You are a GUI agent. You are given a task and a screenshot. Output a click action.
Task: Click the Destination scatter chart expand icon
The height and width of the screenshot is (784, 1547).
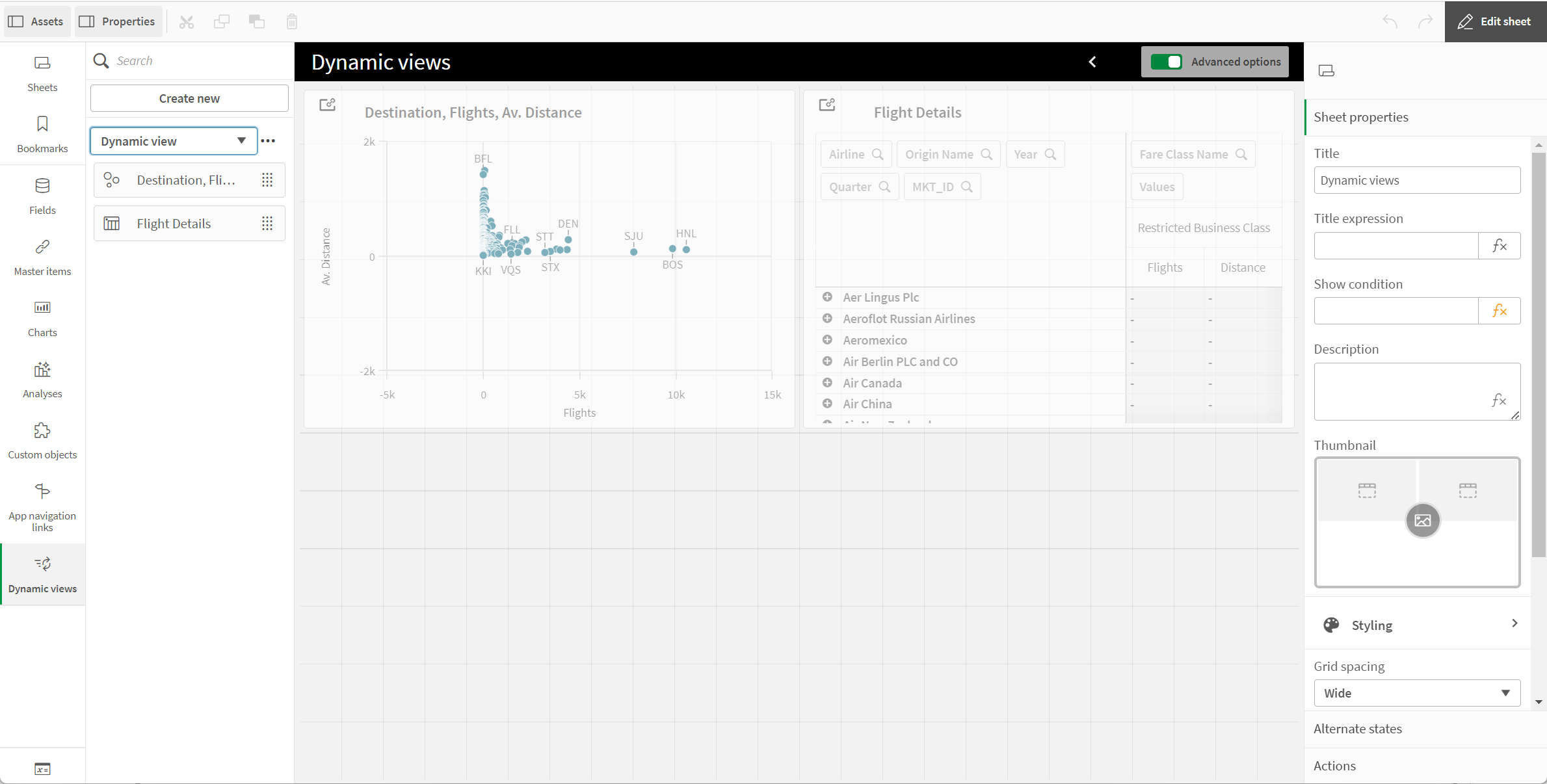point(327,103)
